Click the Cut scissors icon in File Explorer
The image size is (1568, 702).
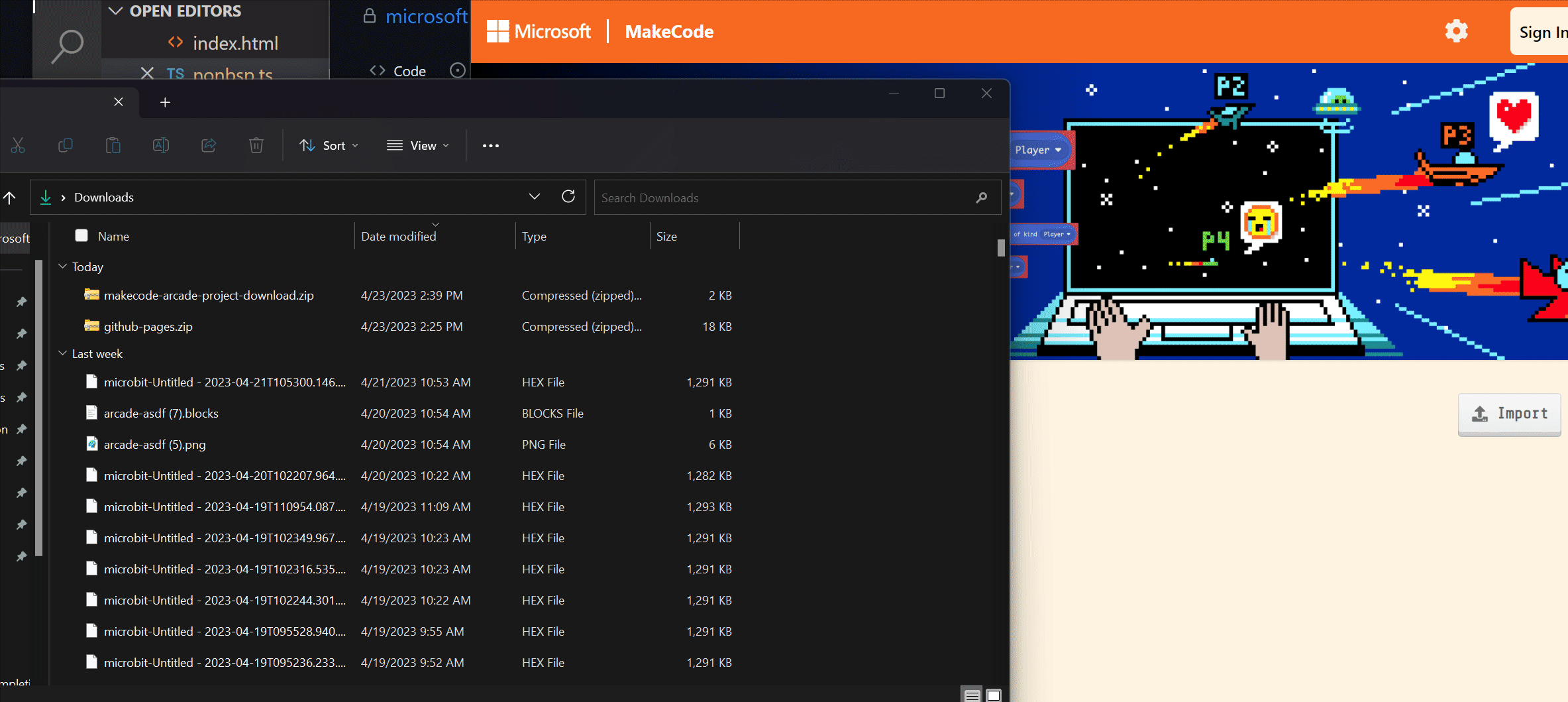point(18,145)
